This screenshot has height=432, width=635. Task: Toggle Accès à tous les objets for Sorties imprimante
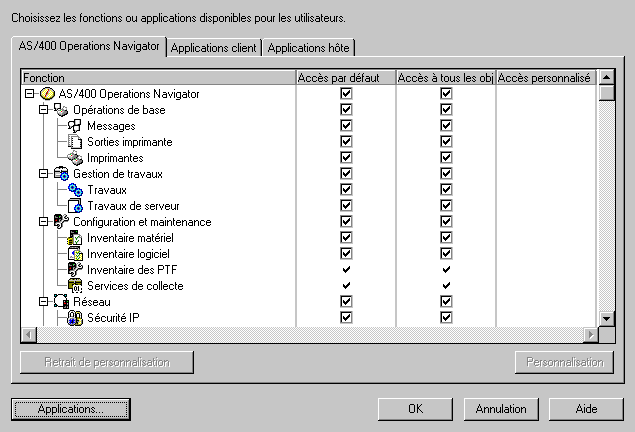click(x=446, y=142)
